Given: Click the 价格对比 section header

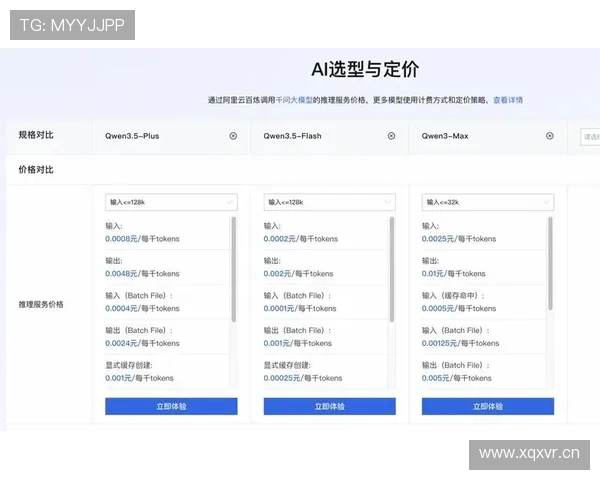Looking at the screenshot, I should click(36, 170).
